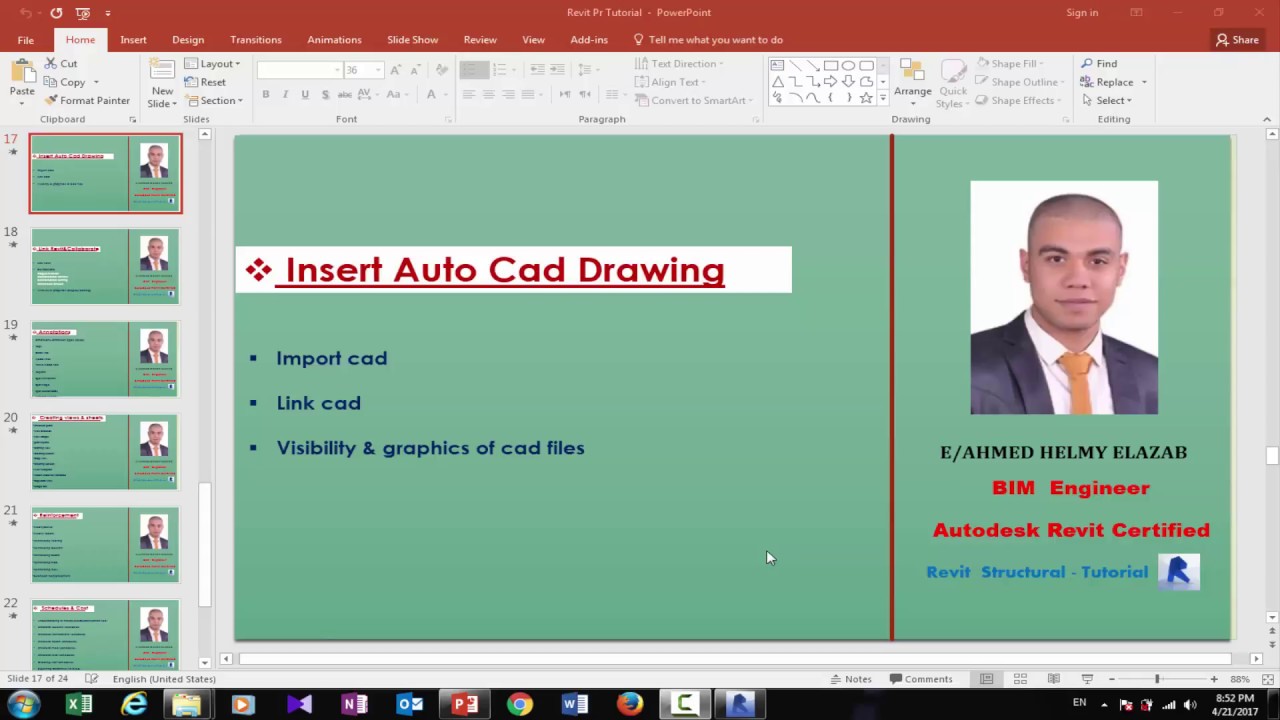Toggle the Comments pane
The image size is (1280, 720).
pos(921,679)
